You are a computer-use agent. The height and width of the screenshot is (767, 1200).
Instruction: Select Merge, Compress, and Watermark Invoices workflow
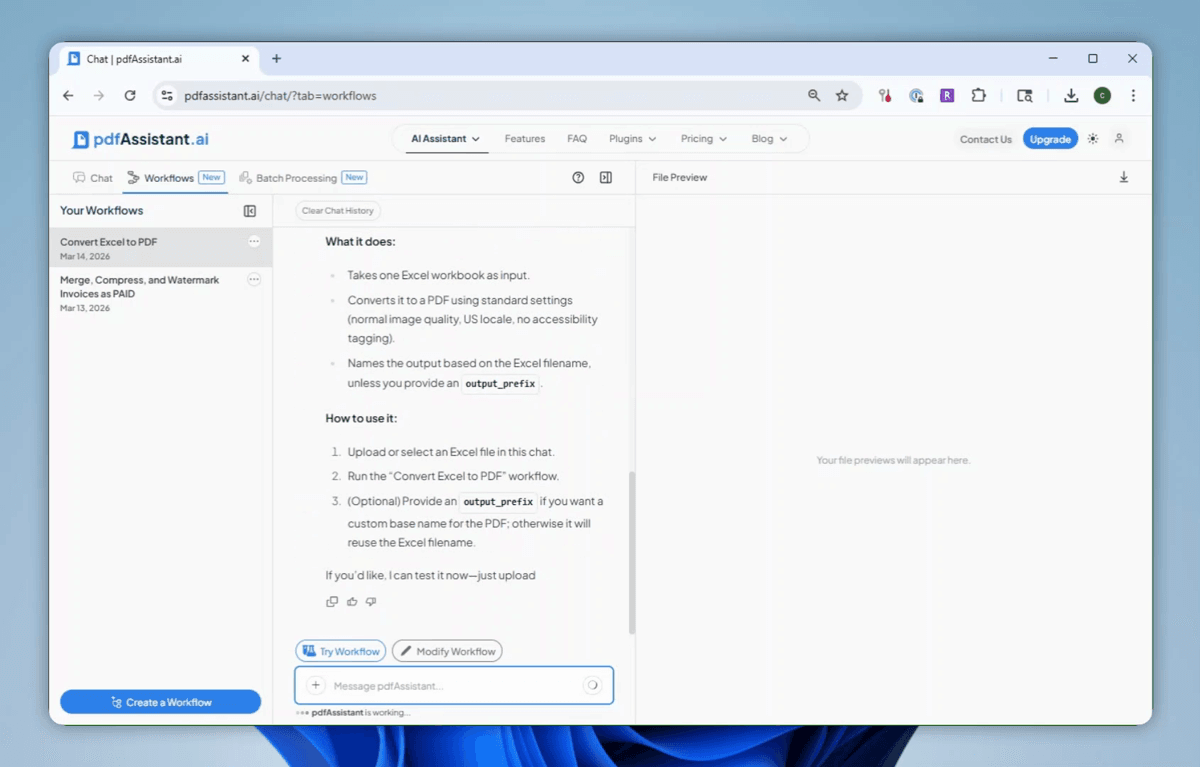tap(160, 293)
